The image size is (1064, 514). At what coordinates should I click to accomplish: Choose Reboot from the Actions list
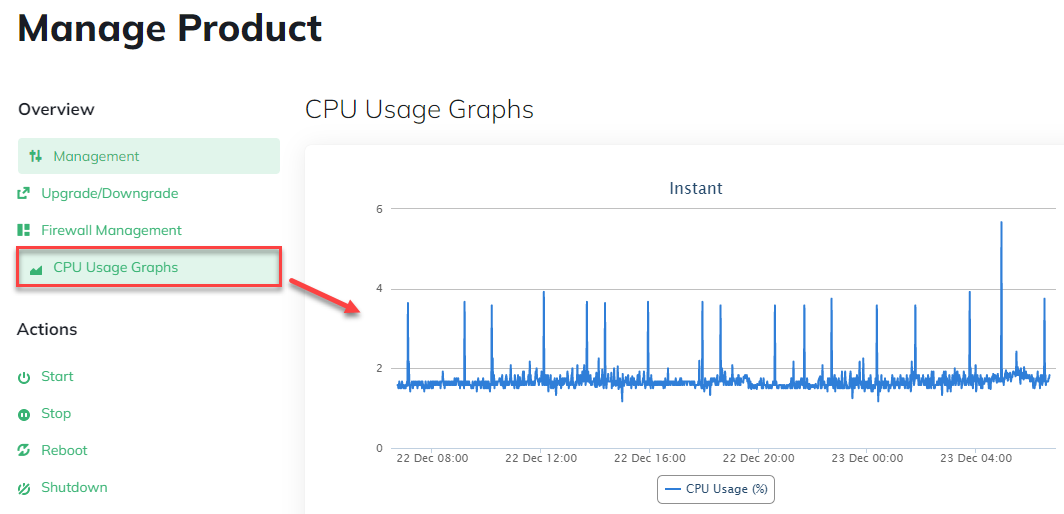point(64,450)
